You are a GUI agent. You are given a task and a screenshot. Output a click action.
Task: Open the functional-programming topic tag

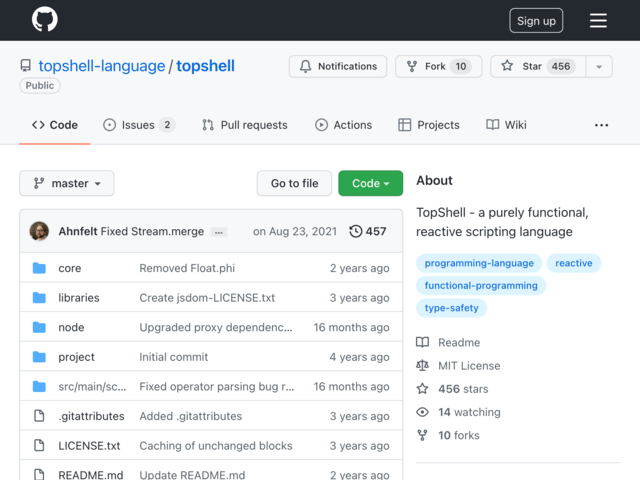click(481, 286)
